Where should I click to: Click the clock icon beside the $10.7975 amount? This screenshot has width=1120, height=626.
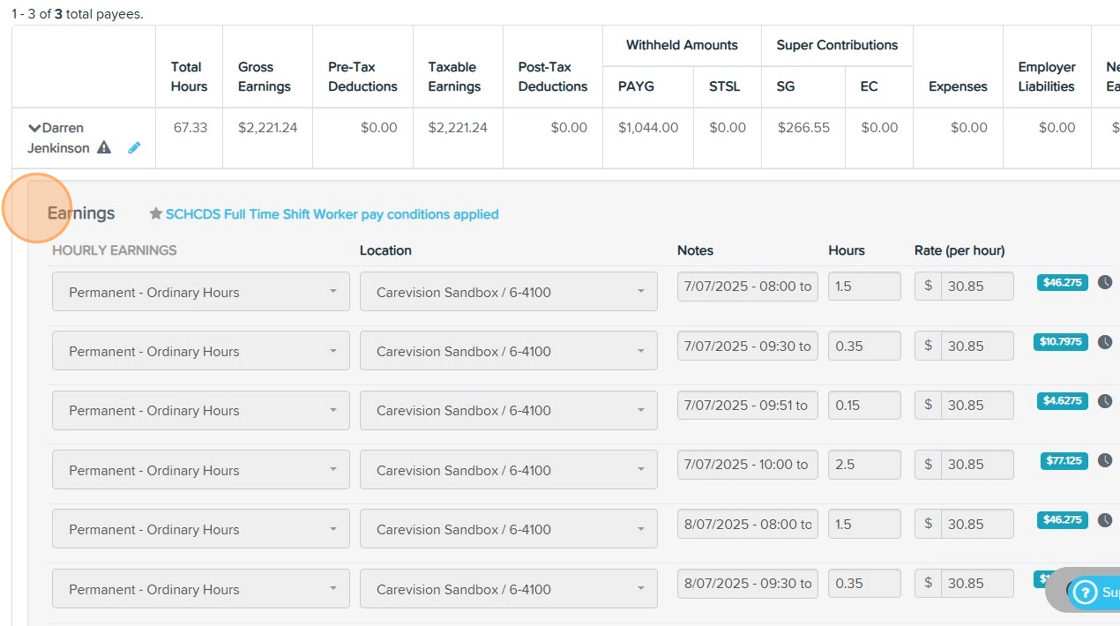(x=1105, y=342)
